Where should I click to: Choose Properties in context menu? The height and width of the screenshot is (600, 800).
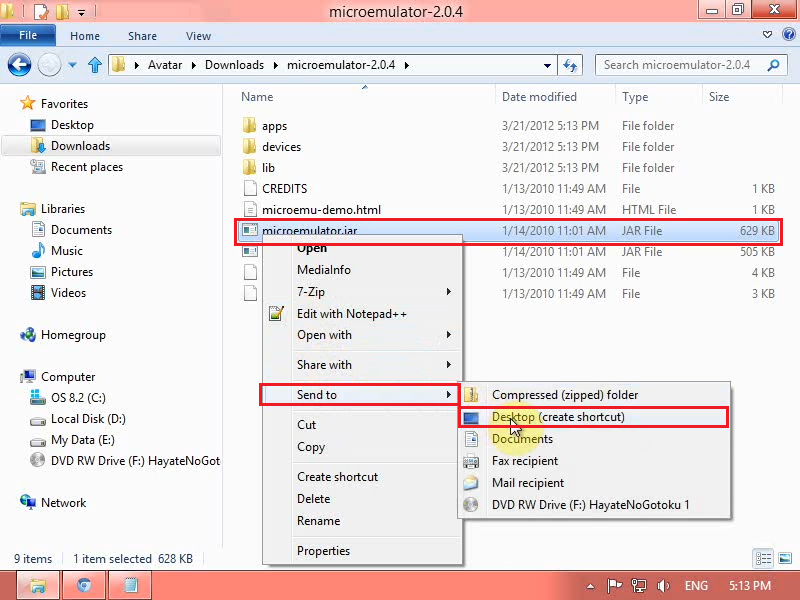click(x=323, y=551)
